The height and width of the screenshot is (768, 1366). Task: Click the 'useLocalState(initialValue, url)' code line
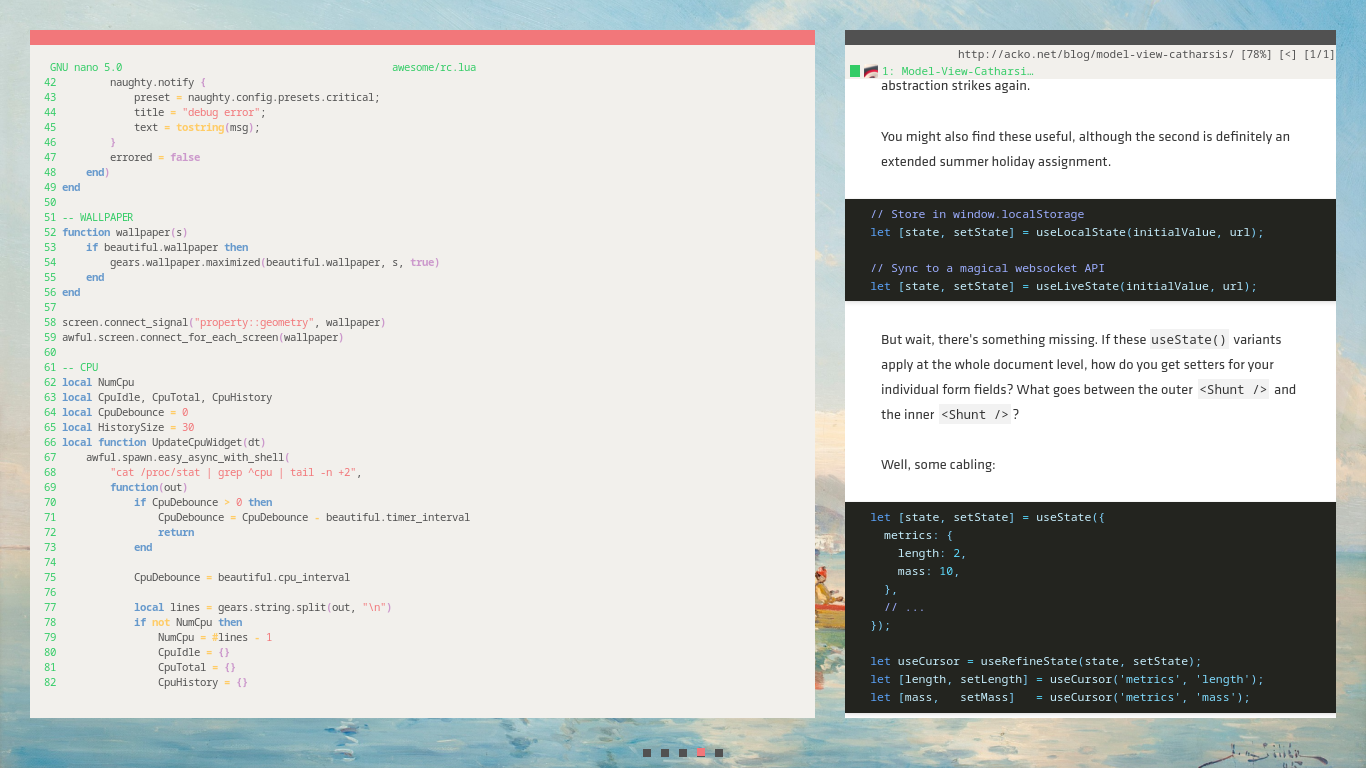pos(1067,232)
